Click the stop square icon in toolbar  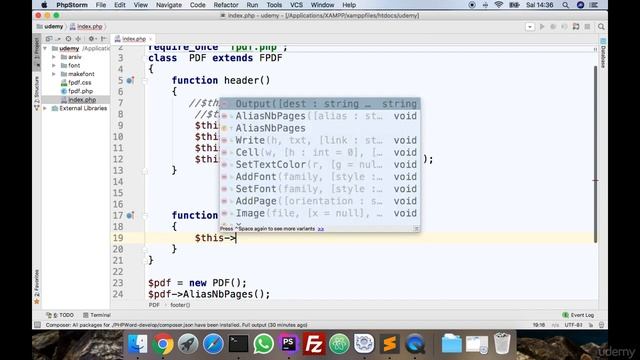tap(587, 27)
